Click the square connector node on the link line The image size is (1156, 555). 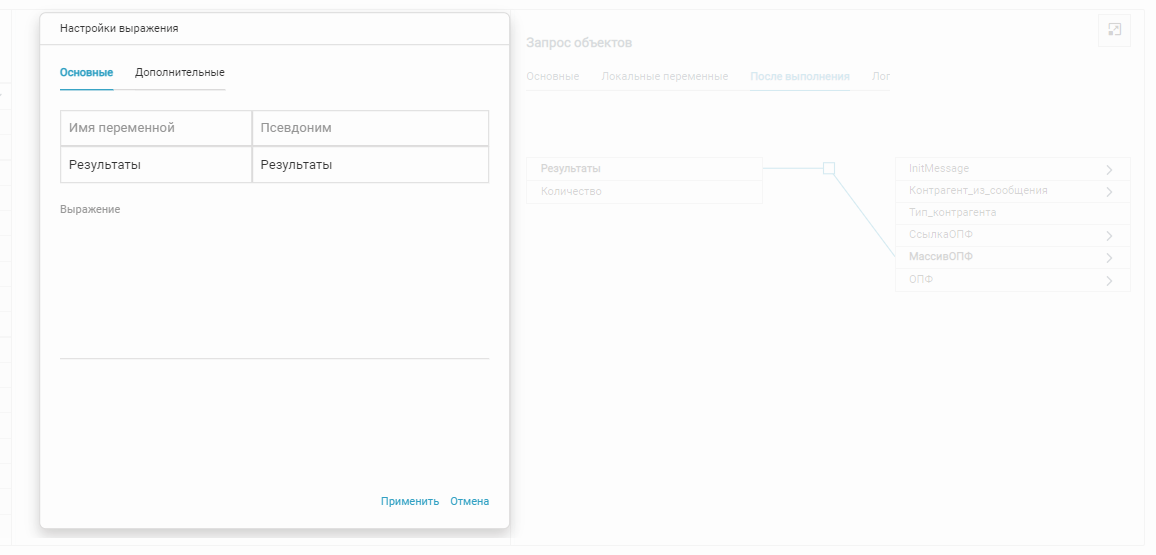828,169
